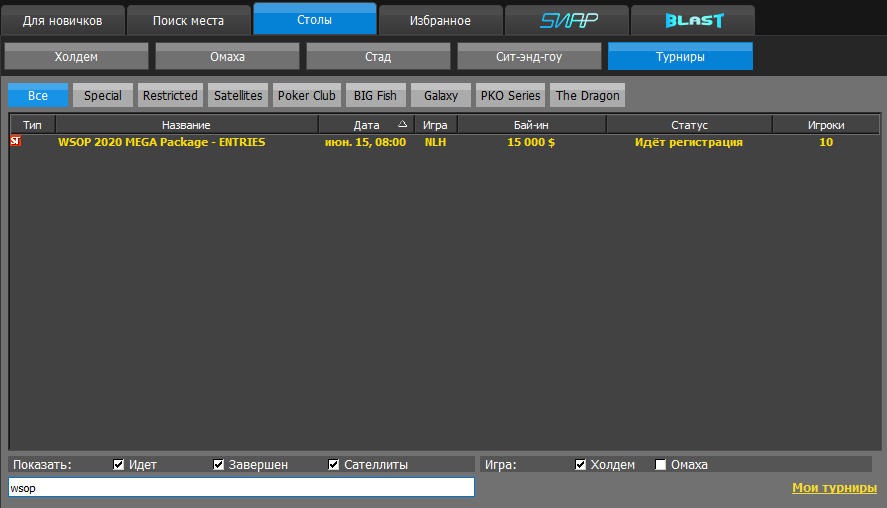Toggle the Холдем game checkbox
887x508 pixels.
[581, 465]
